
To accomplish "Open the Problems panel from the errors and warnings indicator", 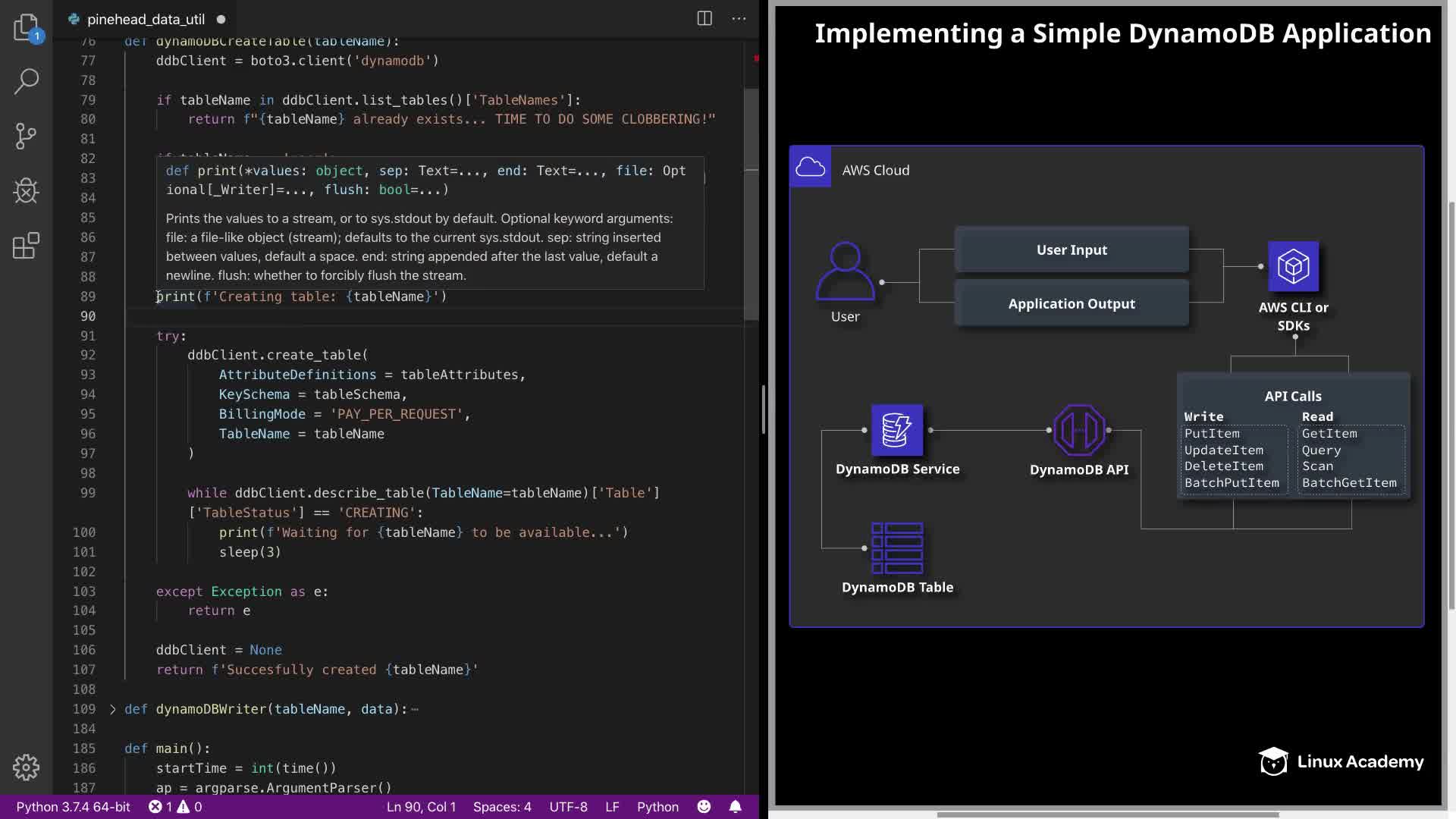I will (175, 807).
